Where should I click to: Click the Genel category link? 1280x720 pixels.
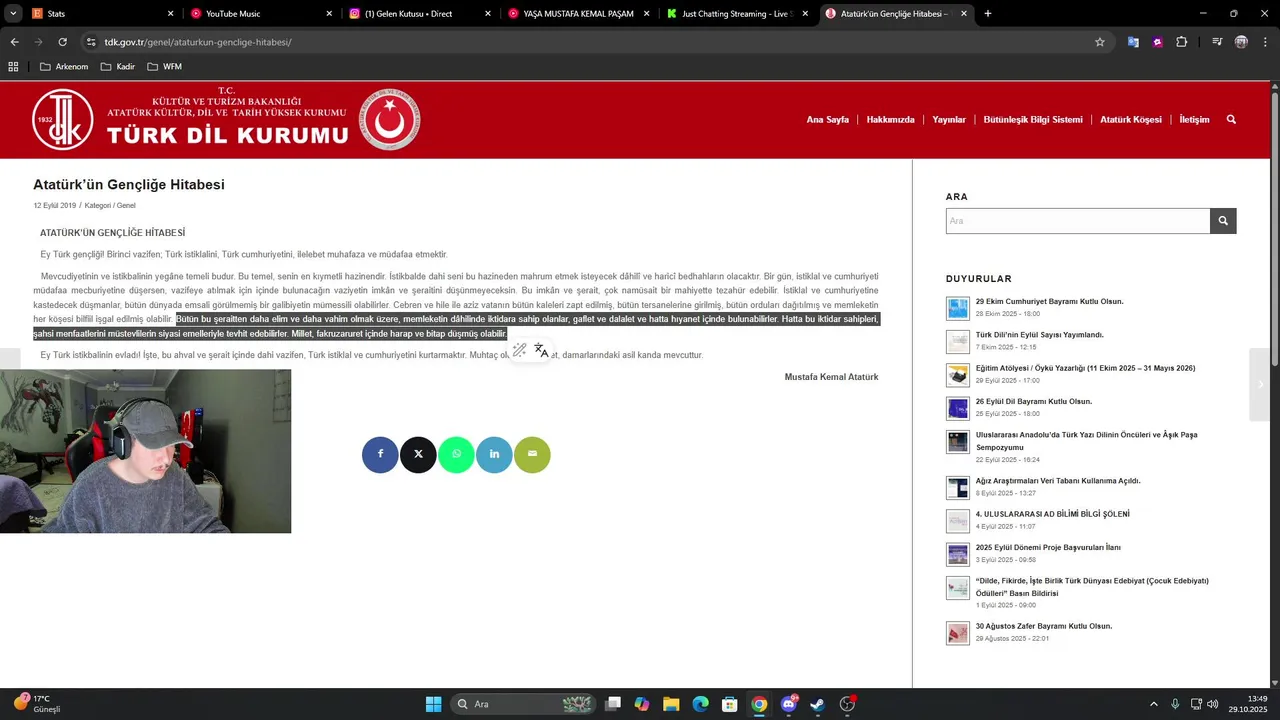click(x=126, y=206)
